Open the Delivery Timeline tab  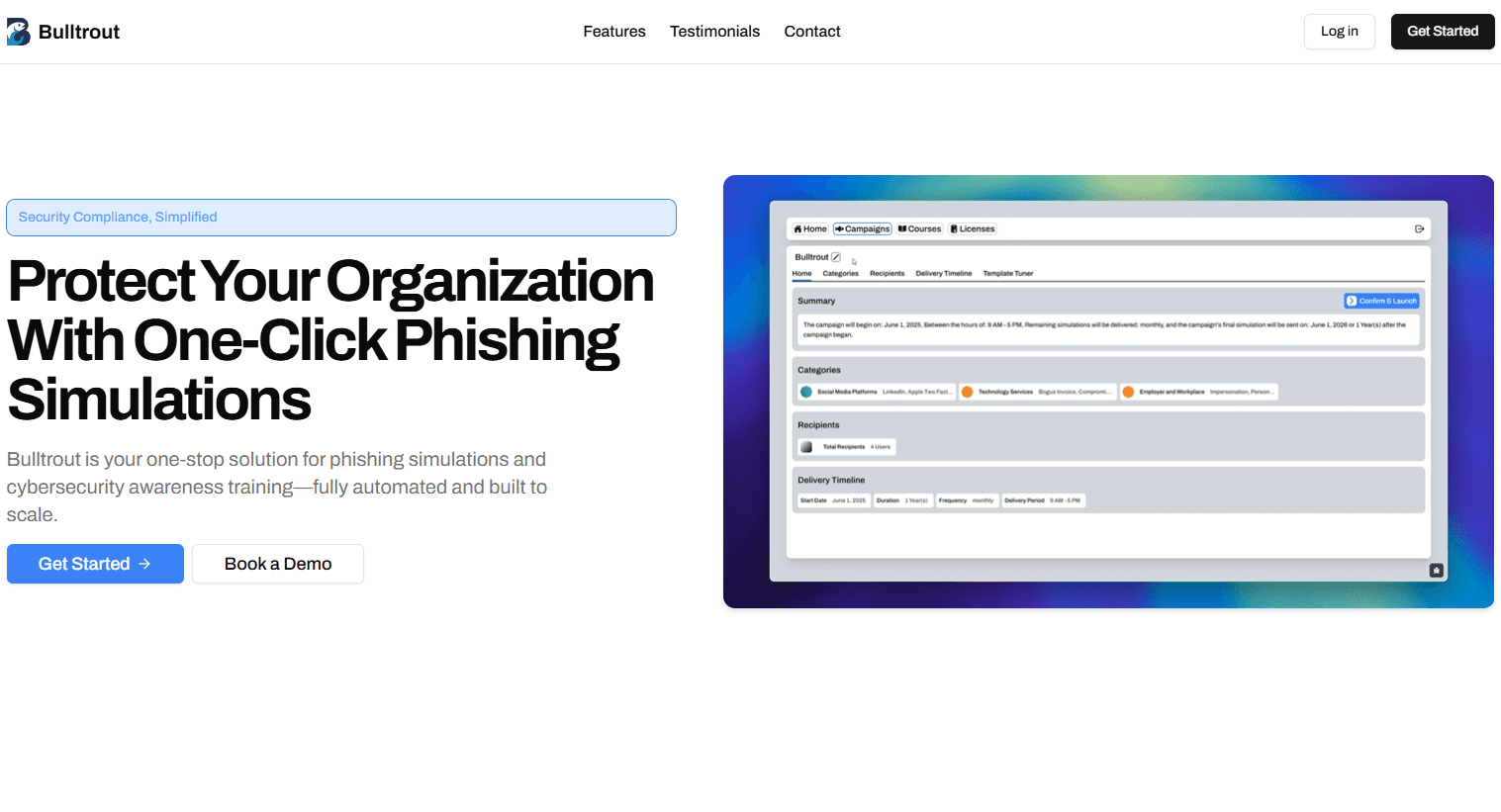(x=943, y=274)
